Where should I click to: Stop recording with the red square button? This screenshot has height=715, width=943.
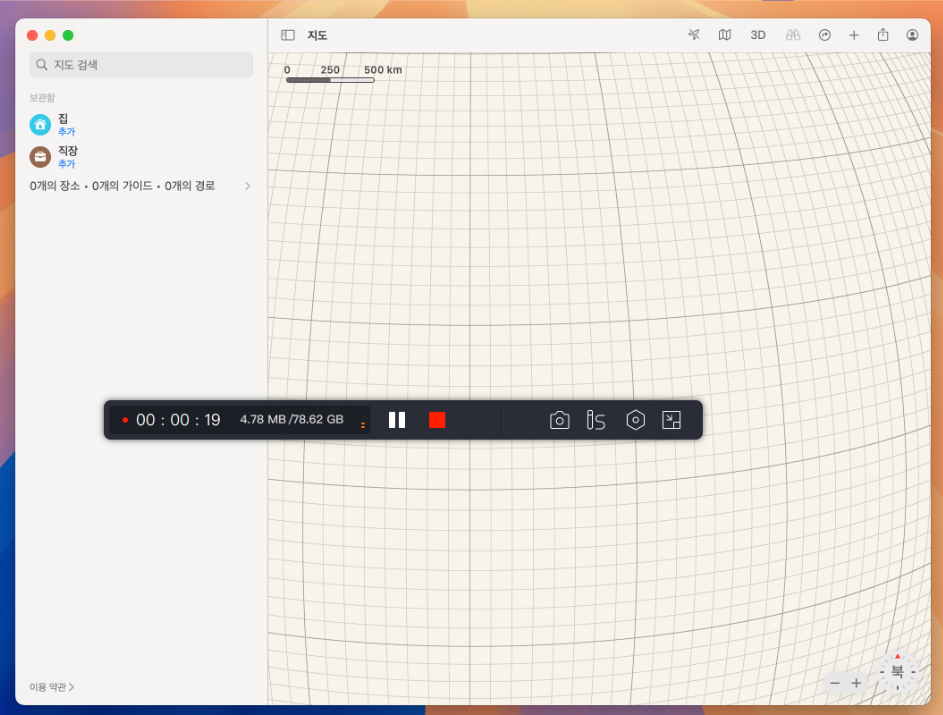(437, 420)
